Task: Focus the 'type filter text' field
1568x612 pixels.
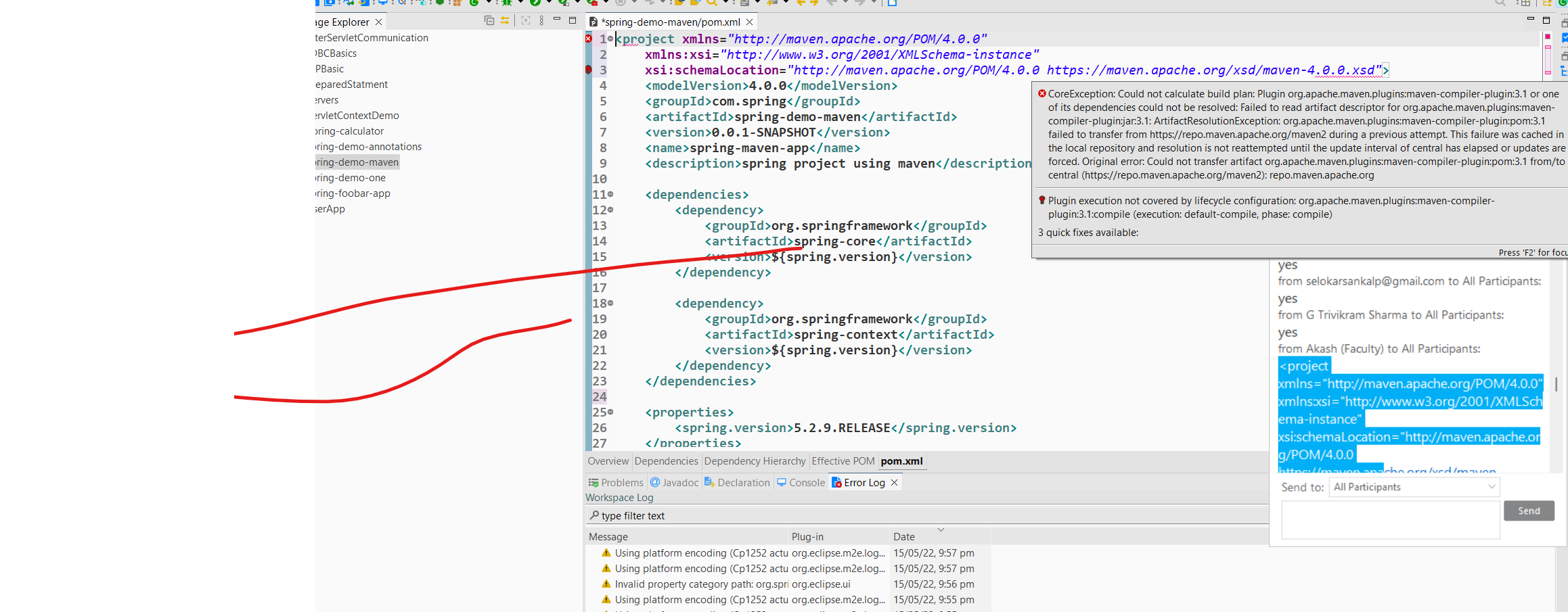Action: (x=927, y=516)
